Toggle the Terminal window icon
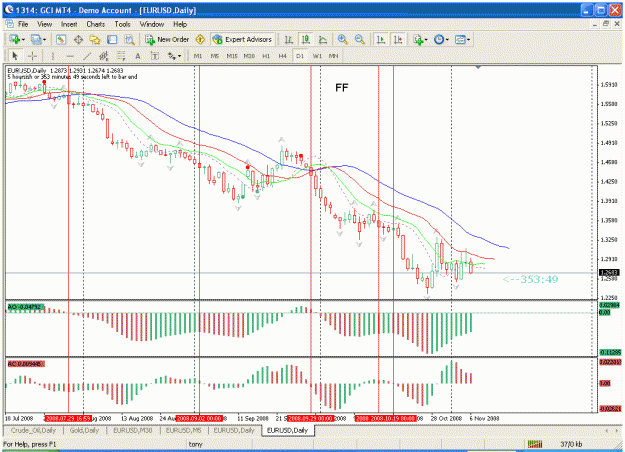Image resolution: width=625 pixels, height=452 pixels. pos(112,39)
